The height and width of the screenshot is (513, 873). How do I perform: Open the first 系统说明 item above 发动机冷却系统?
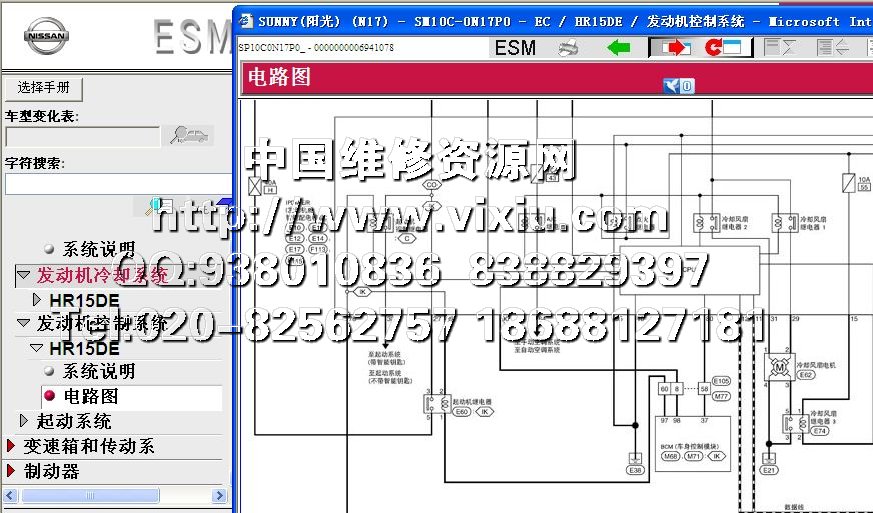tap(98, 249)
